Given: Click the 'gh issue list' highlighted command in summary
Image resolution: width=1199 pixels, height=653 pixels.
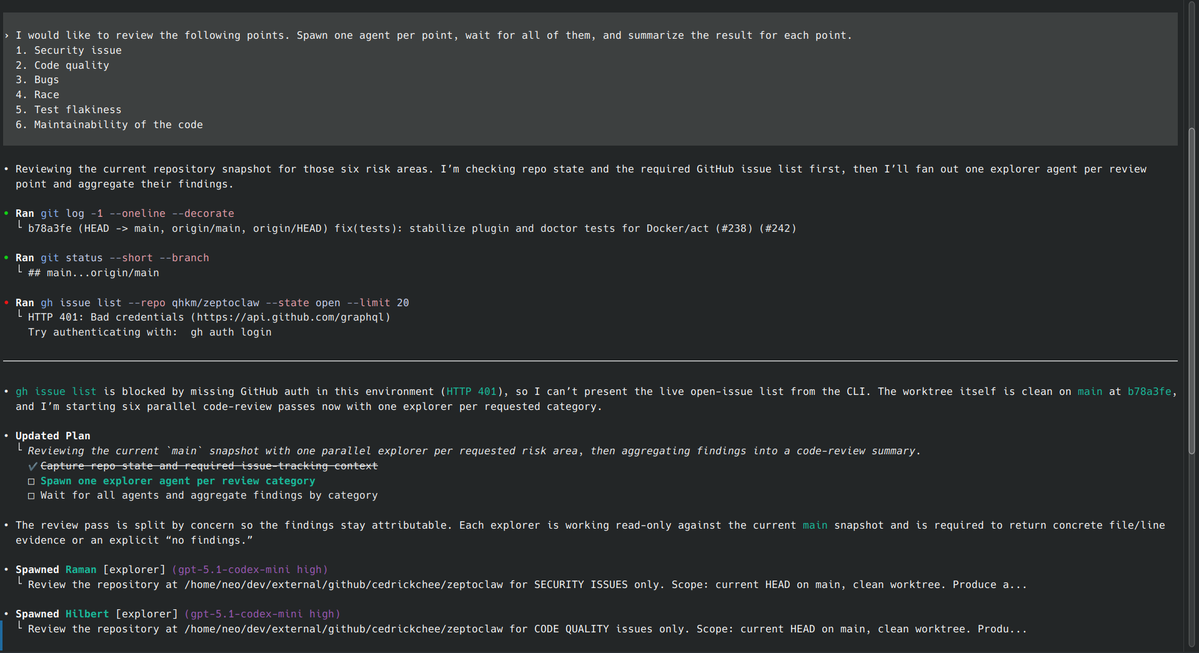Looking at the screenshot, I should pos(56,391).
